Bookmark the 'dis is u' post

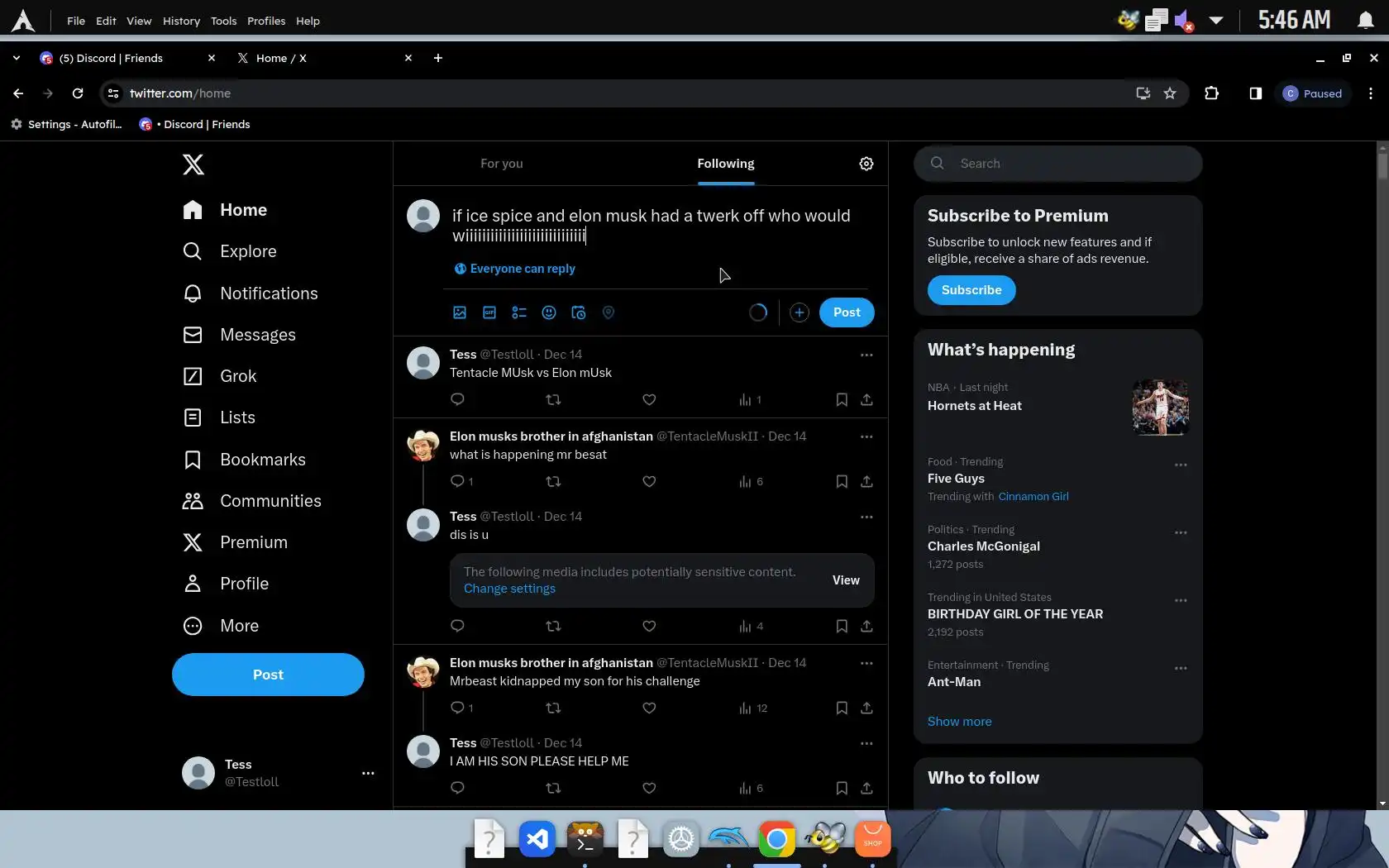pos(842,626)
